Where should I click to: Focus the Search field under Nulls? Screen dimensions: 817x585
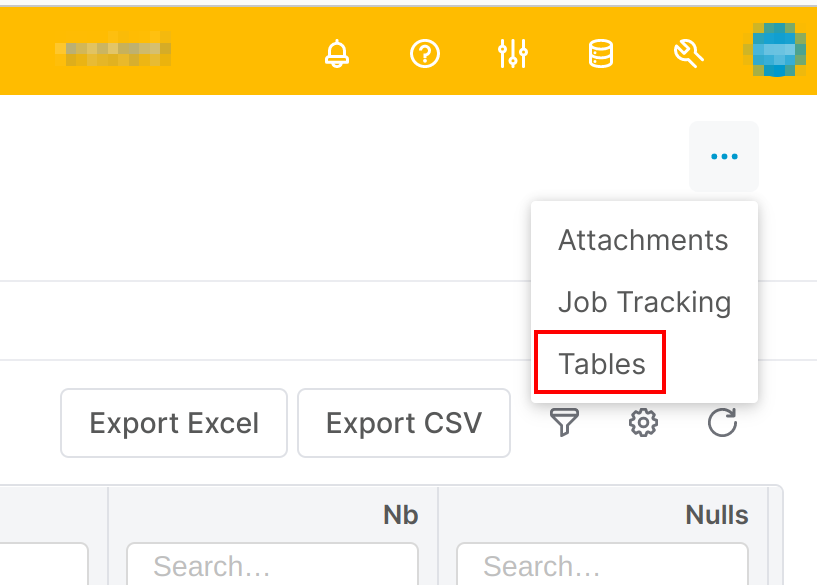pyautogui.click(x=602, y=566)
